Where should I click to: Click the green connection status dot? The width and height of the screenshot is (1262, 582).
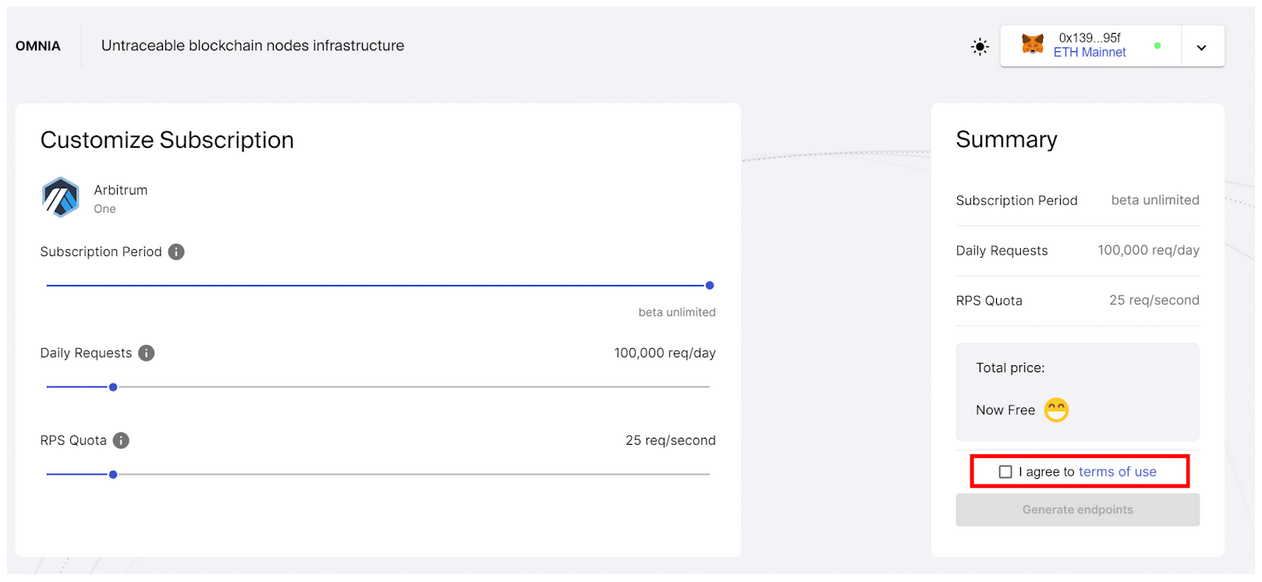point(1158,46)
